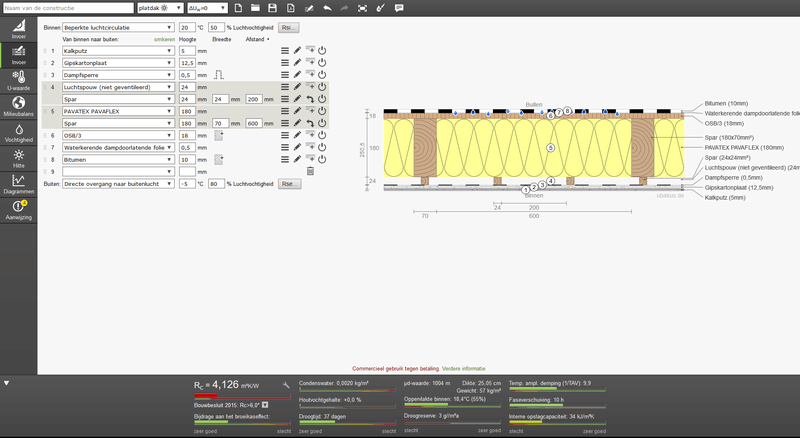Image resolution: width=800 pixels, height=438 pixels.
Task: Toggle the power button for OSB/3 layer
Action: (x=322, y=135)
